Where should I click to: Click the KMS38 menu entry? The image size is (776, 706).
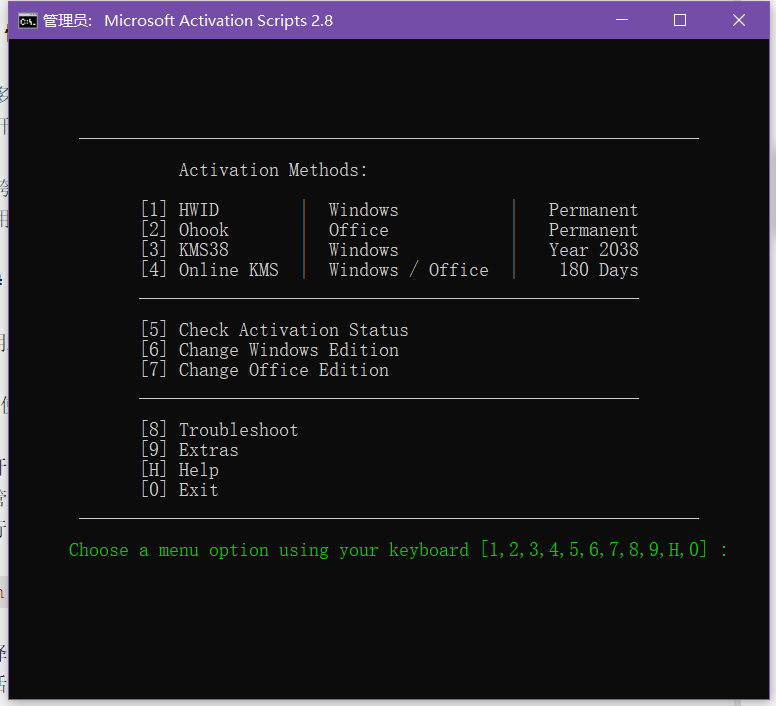(203, 250)
